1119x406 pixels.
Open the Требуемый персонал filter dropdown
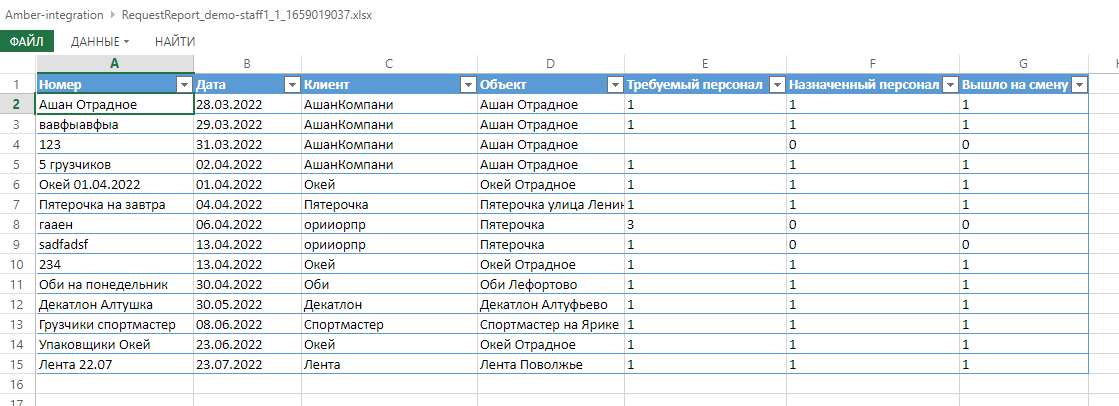pos(775,85)
